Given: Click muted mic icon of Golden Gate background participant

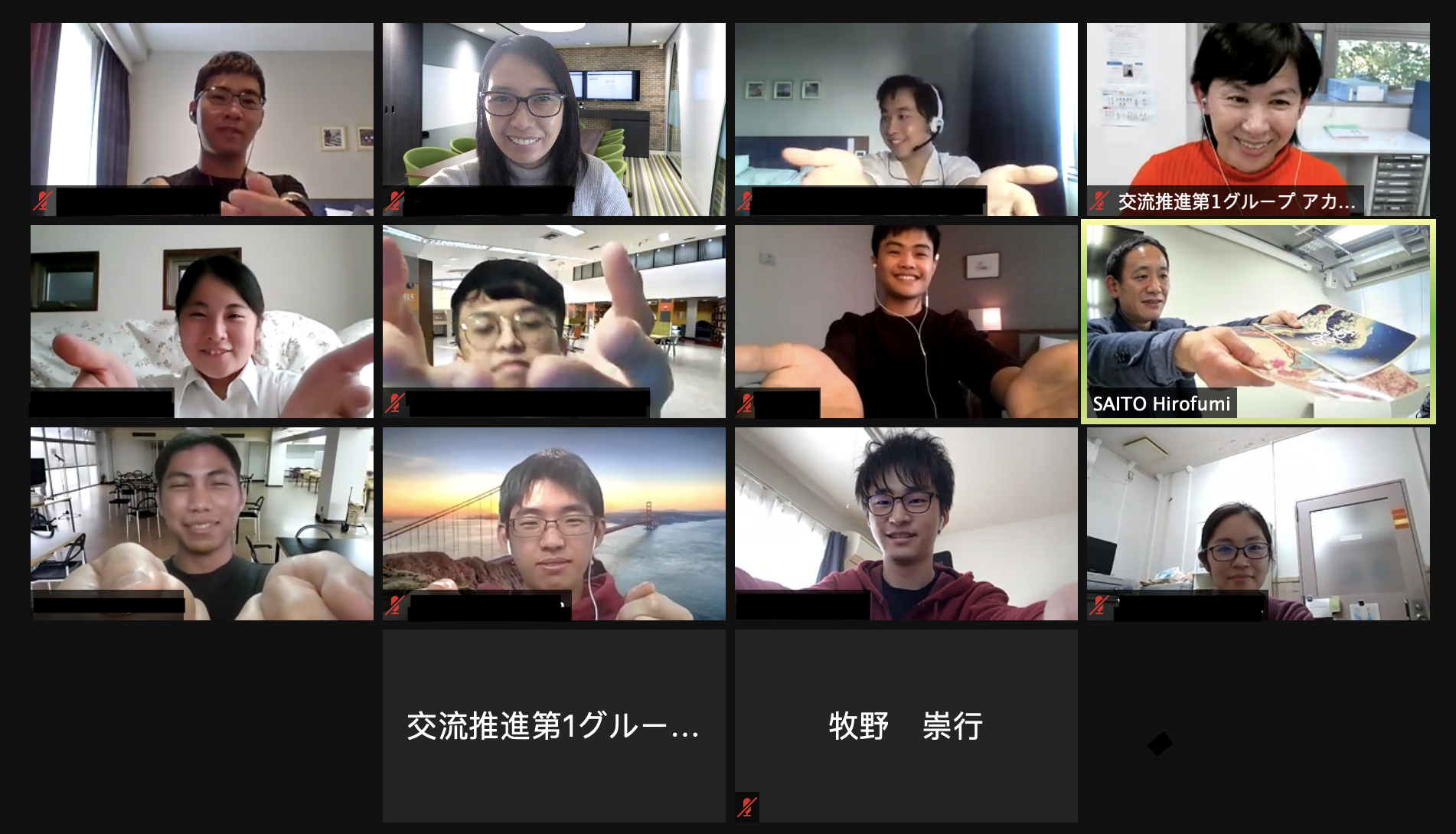Looking at the screenshot, I should coord(394,606).
